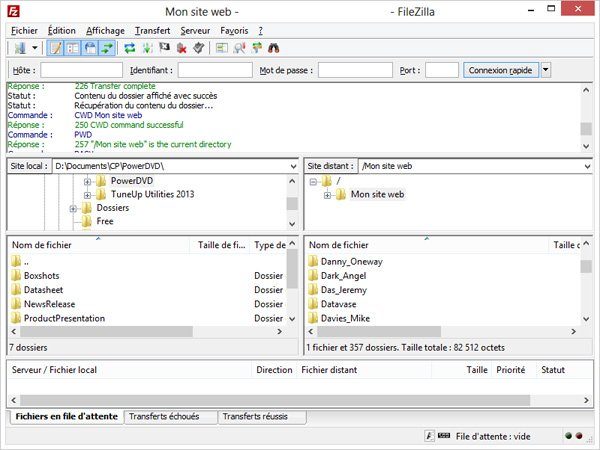
Task: Select Mon site web in remote tree
Action: click(377, 194)
